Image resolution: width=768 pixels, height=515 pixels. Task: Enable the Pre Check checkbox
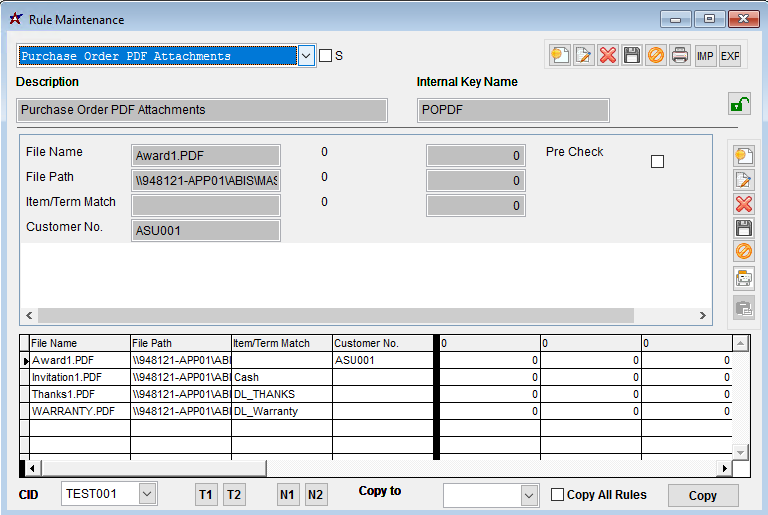(x=657, y=161)
